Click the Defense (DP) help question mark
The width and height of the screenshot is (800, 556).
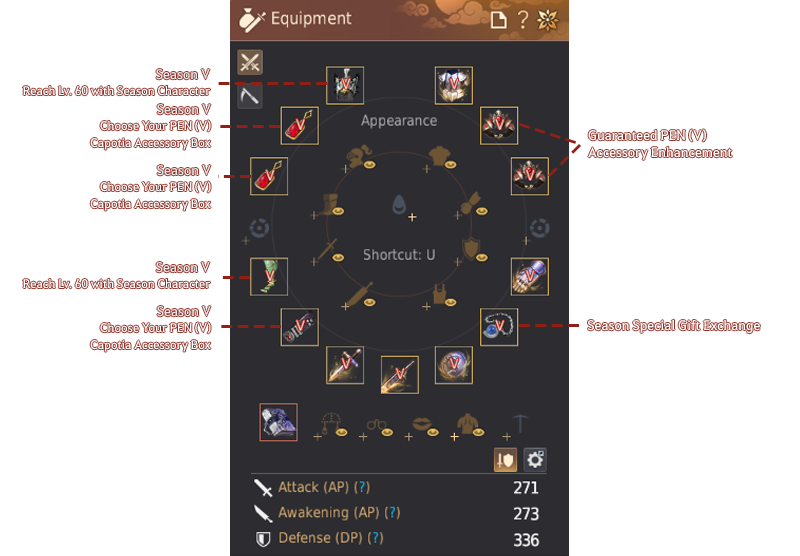tap(375, 538)
